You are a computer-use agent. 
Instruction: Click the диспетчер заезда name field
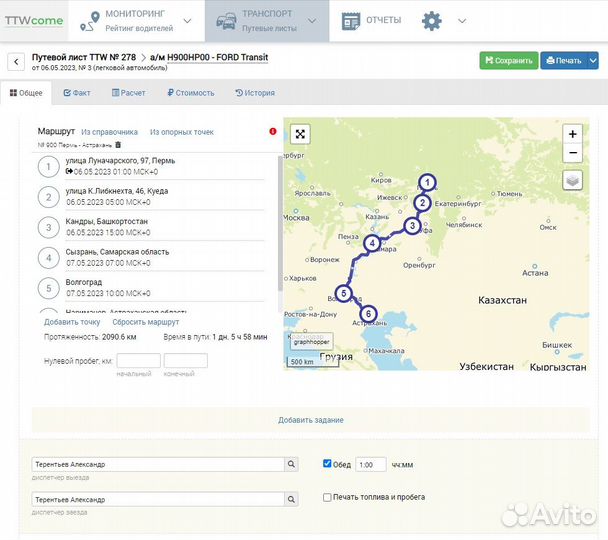(158, 499)
